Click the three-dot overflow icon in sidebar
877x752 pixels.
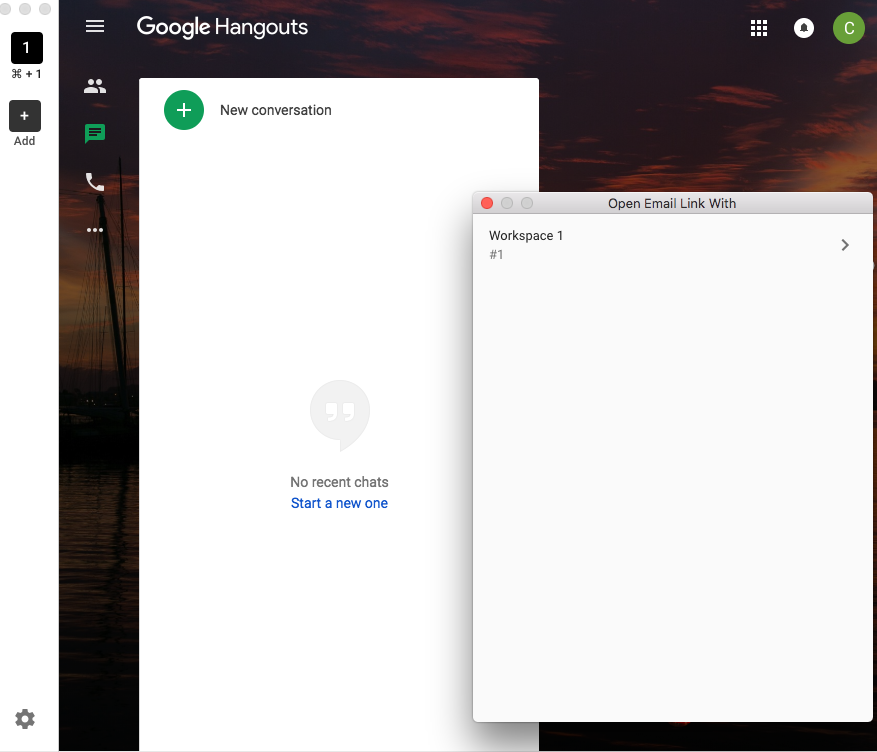click(95, 230)
